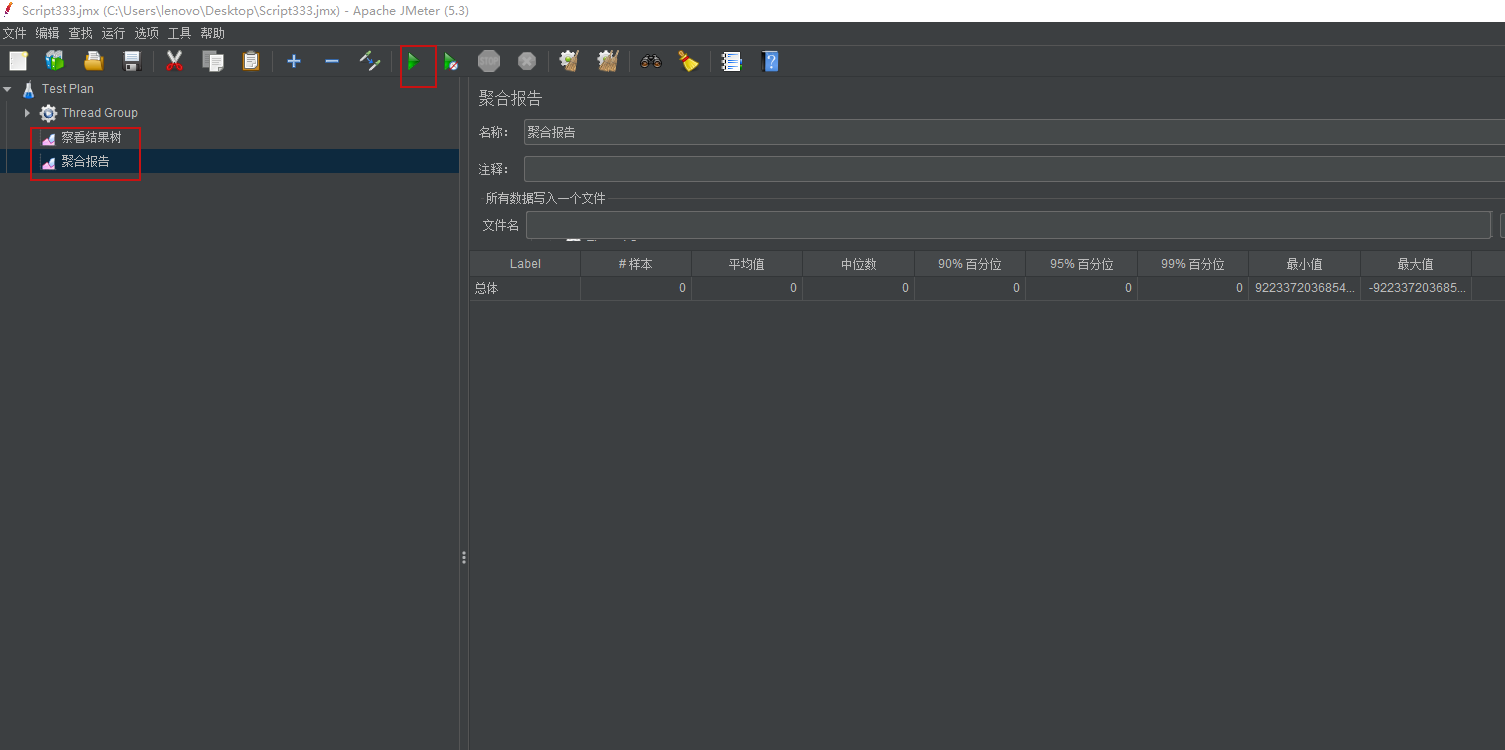Screen dimensions: 1505x750
Task: Click the 聚合报告 panel heading
Action: 510,99
